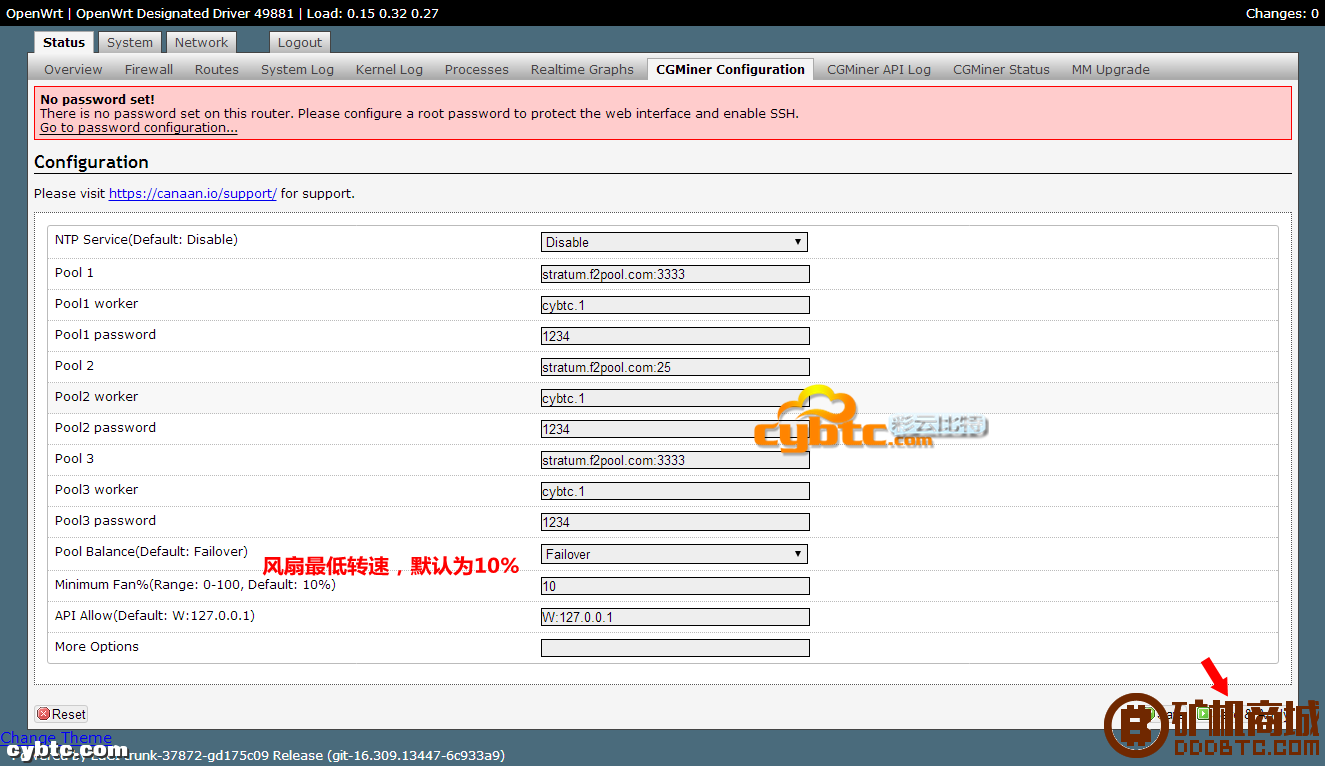Click the Reset button
This screenshot has height=766, width=1325.
pyautogui.click(x=61, y=714)
